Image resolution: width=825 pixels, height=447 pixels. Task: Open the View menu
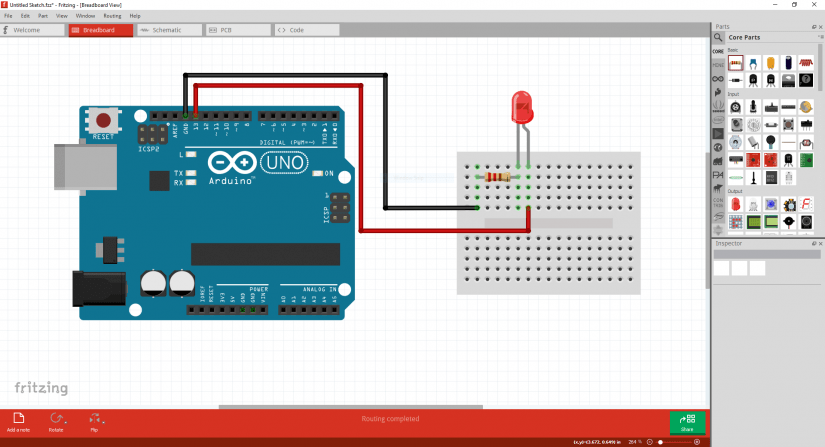tap(62, 16)
